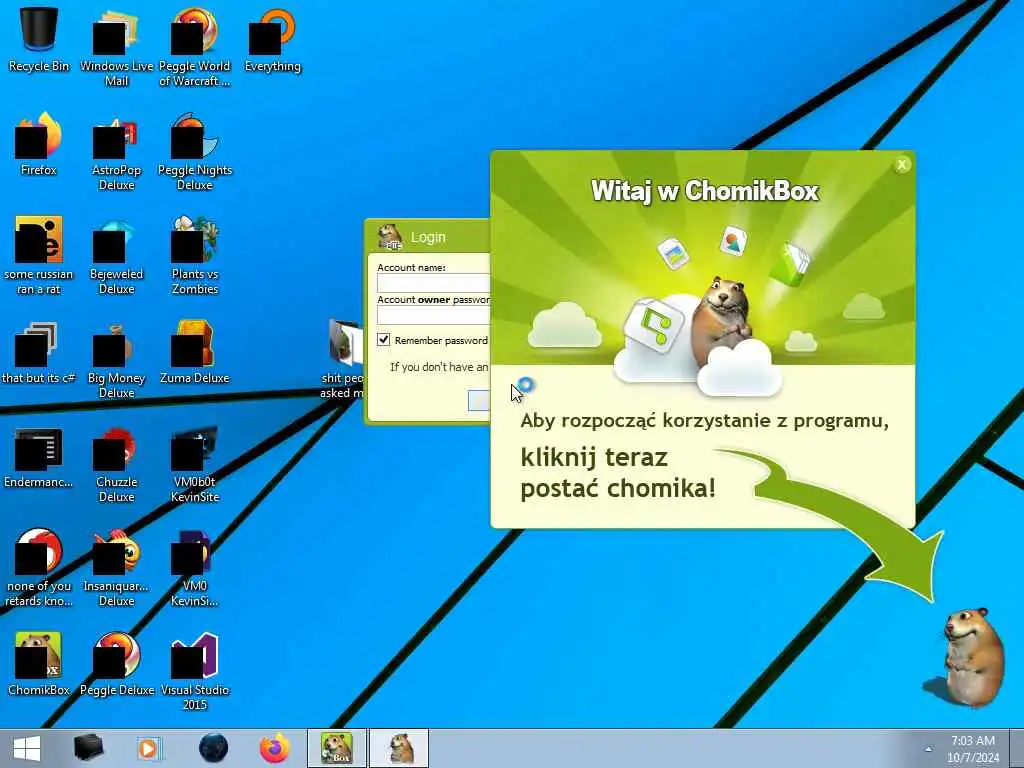Image resolution: width=1024 pixels, height=768 pixels.
Task: Switch to the hamster Login taskbar button
Action: (x=399, y=748)
